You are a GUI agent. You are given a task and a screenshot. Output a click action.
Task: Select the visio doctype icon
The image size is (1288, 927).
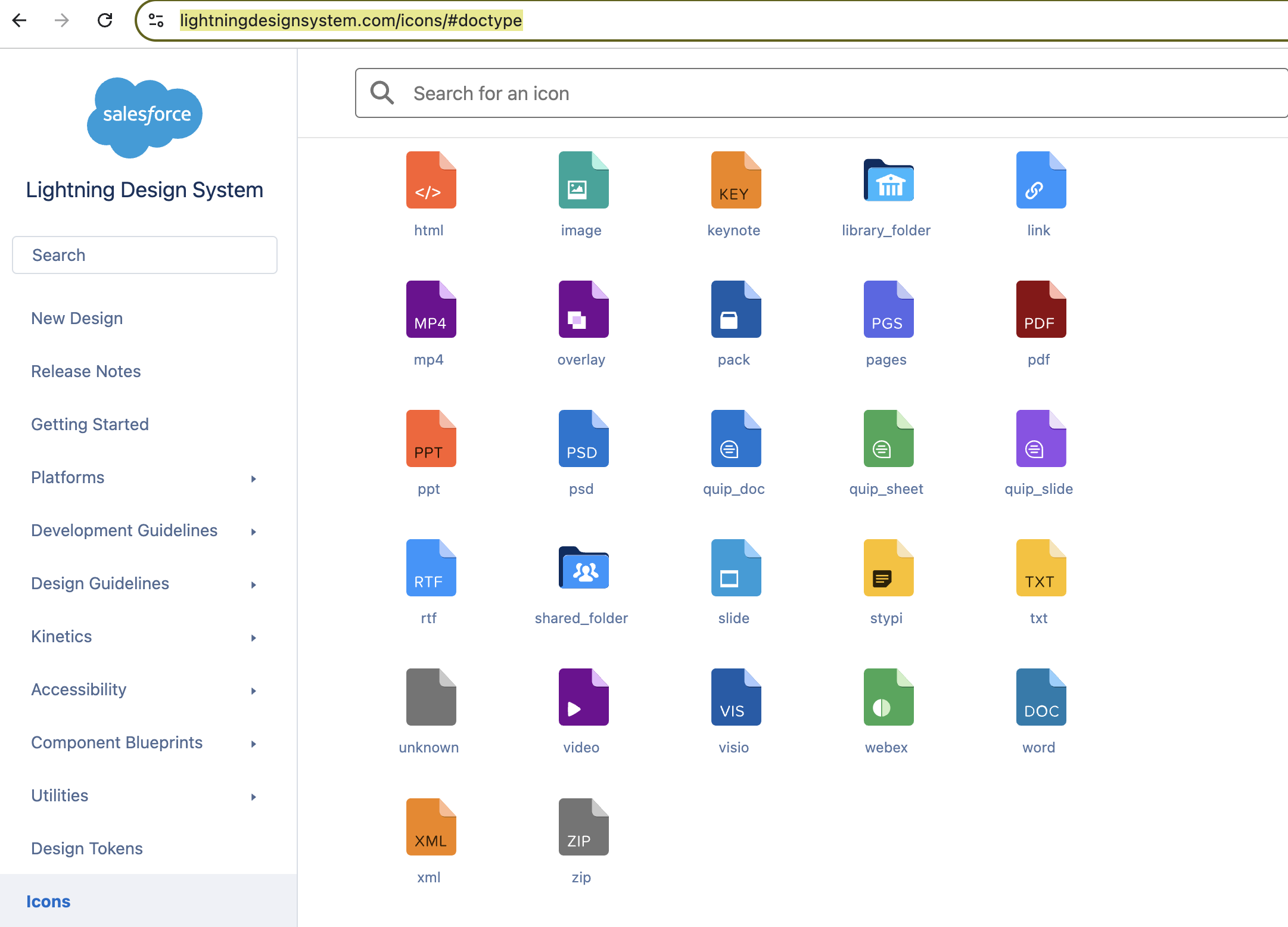735,696
